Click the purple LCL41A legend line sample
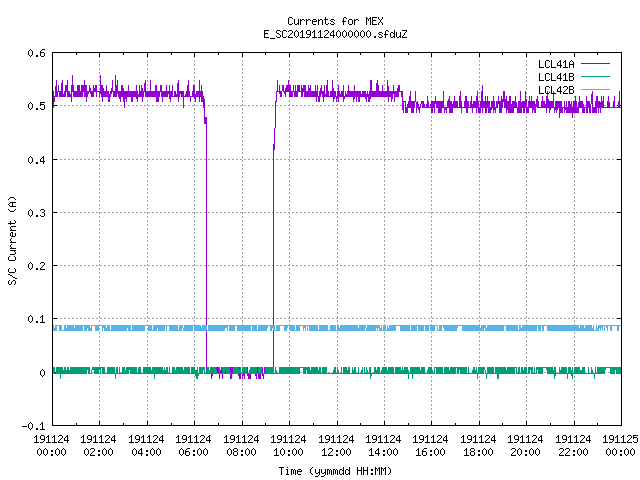Screen dimensions: 640x480 pos(595,64)
